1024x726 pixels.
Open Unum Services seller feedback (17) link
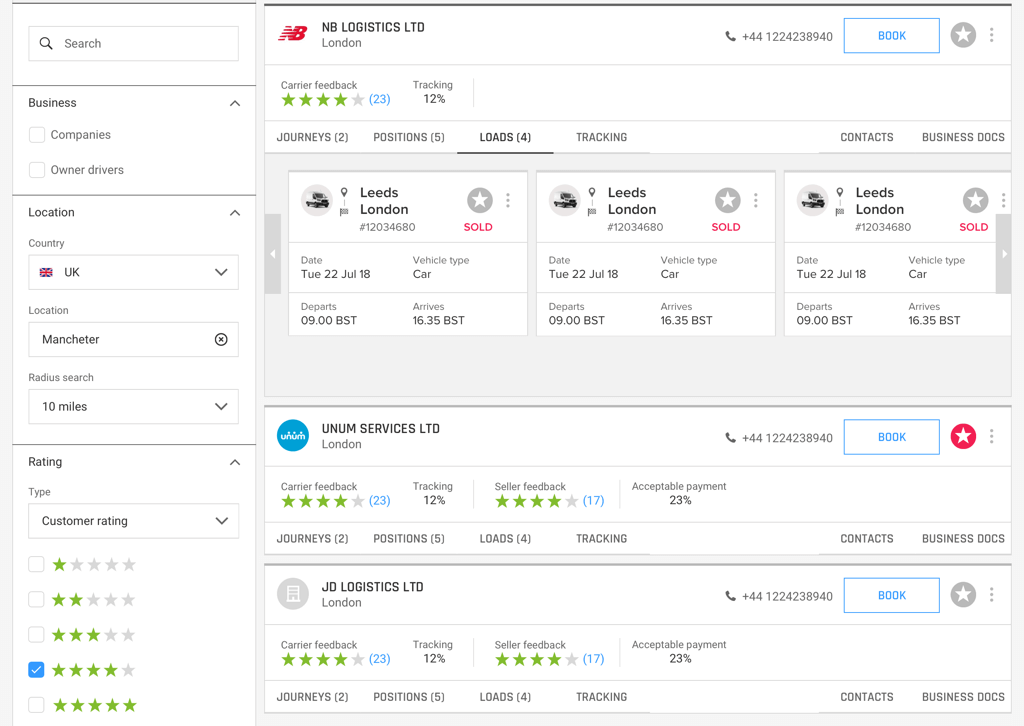594,501
